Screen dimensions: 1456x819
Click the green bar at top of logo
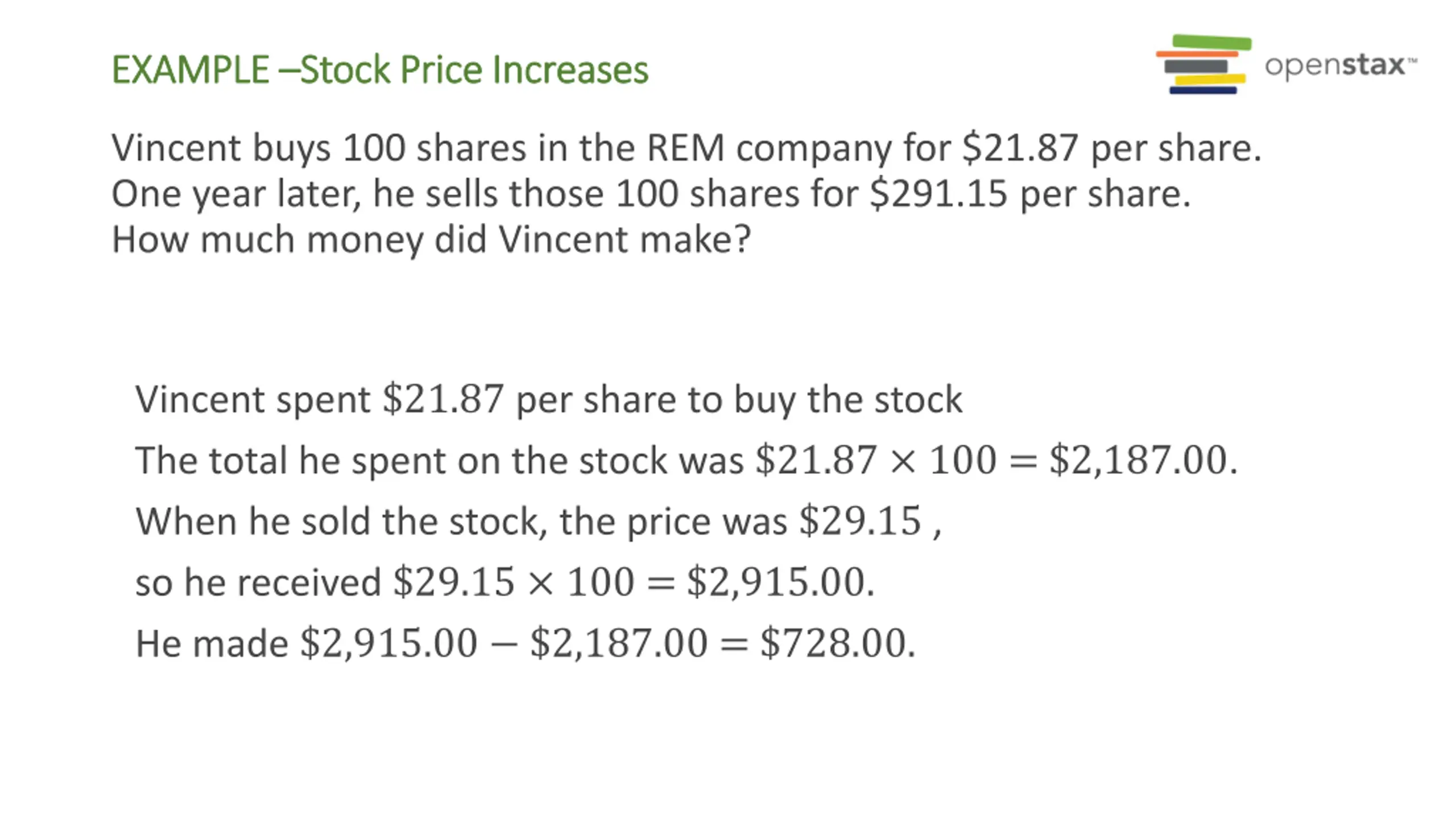point(1212,42)
